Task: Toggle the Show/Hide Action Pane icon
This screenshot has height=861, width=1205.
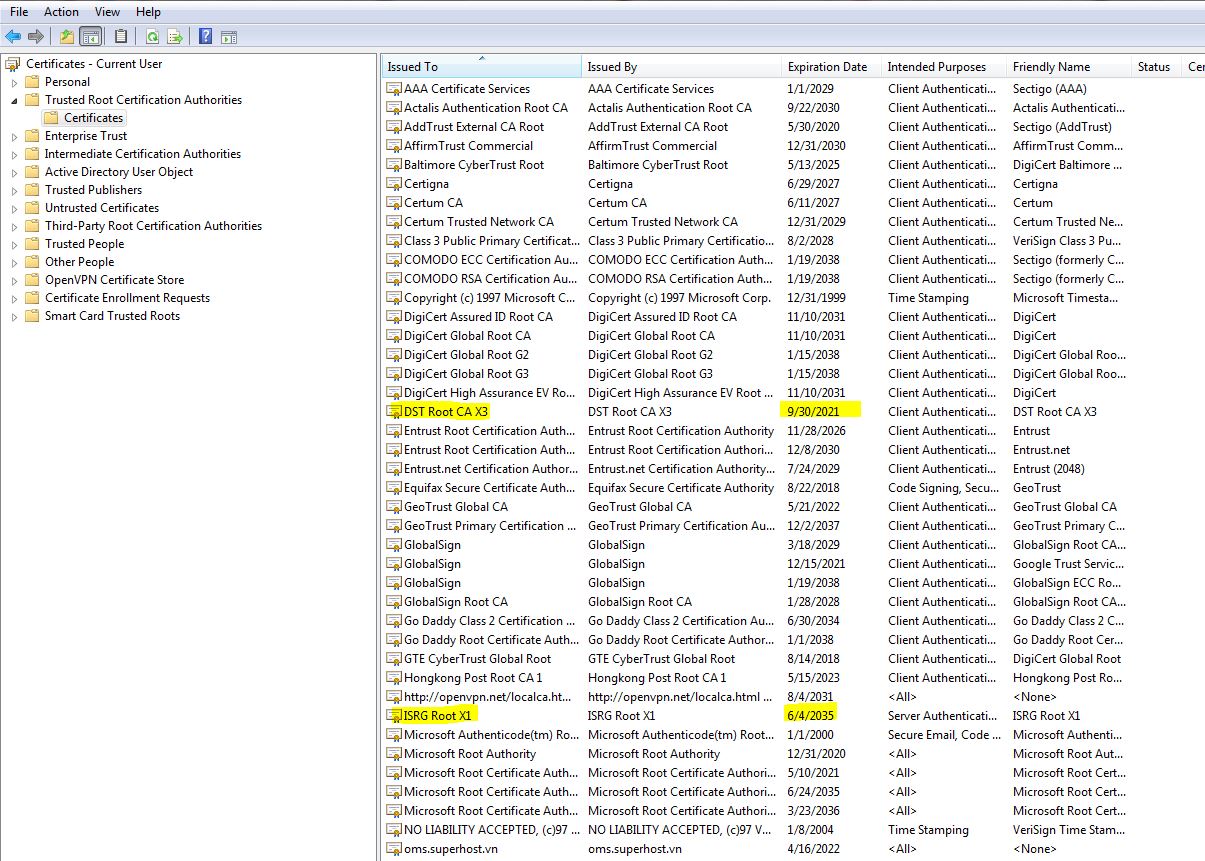Action: (229, 37)
